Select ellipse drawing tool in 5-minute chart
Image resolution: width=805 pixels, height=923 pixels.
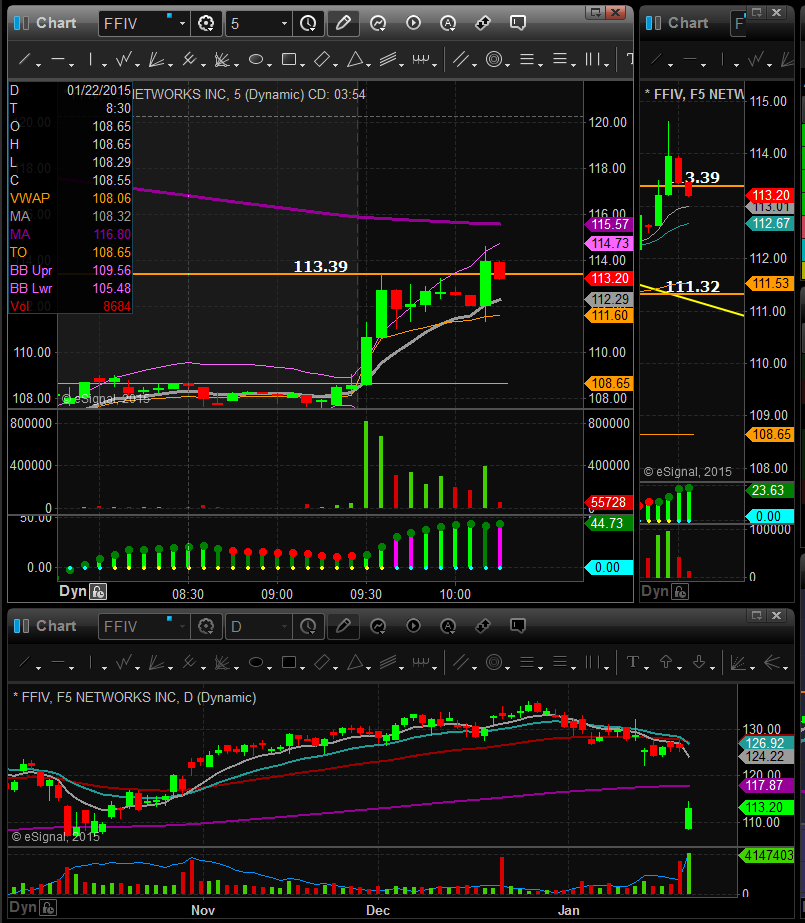255,59
